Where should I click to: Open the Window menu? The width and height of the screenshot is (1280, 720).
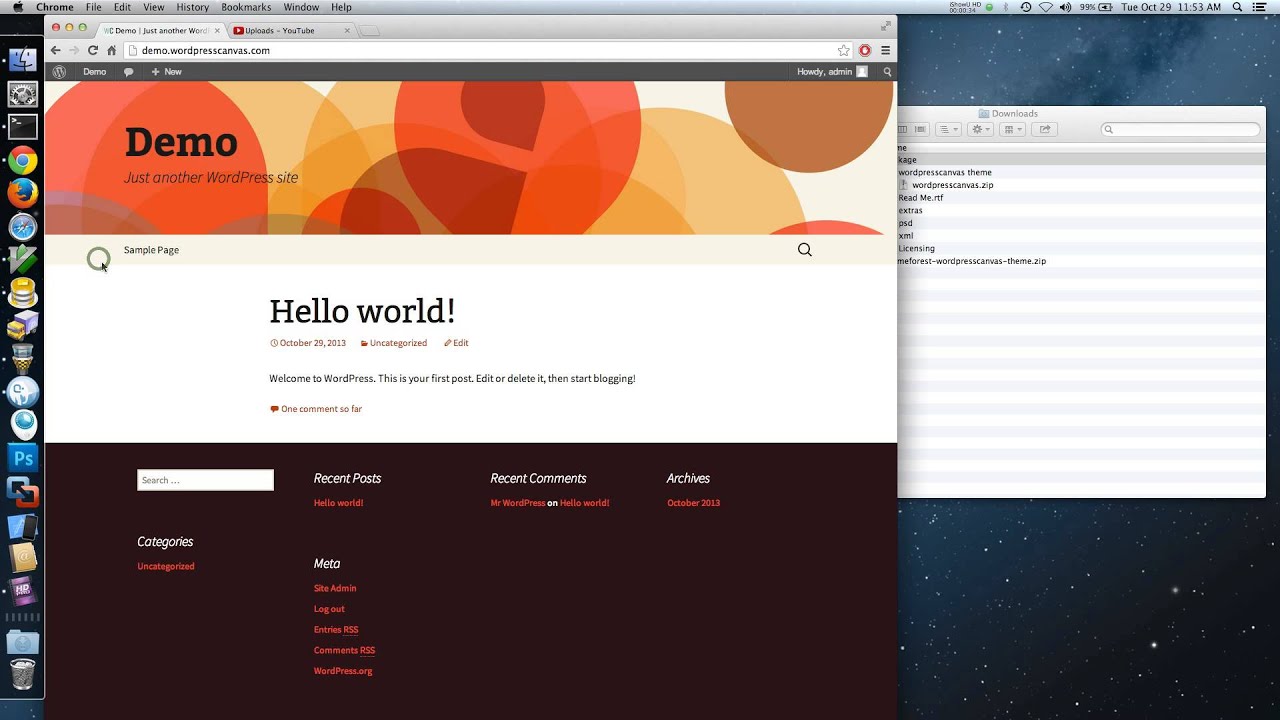[x=301, y=7]
